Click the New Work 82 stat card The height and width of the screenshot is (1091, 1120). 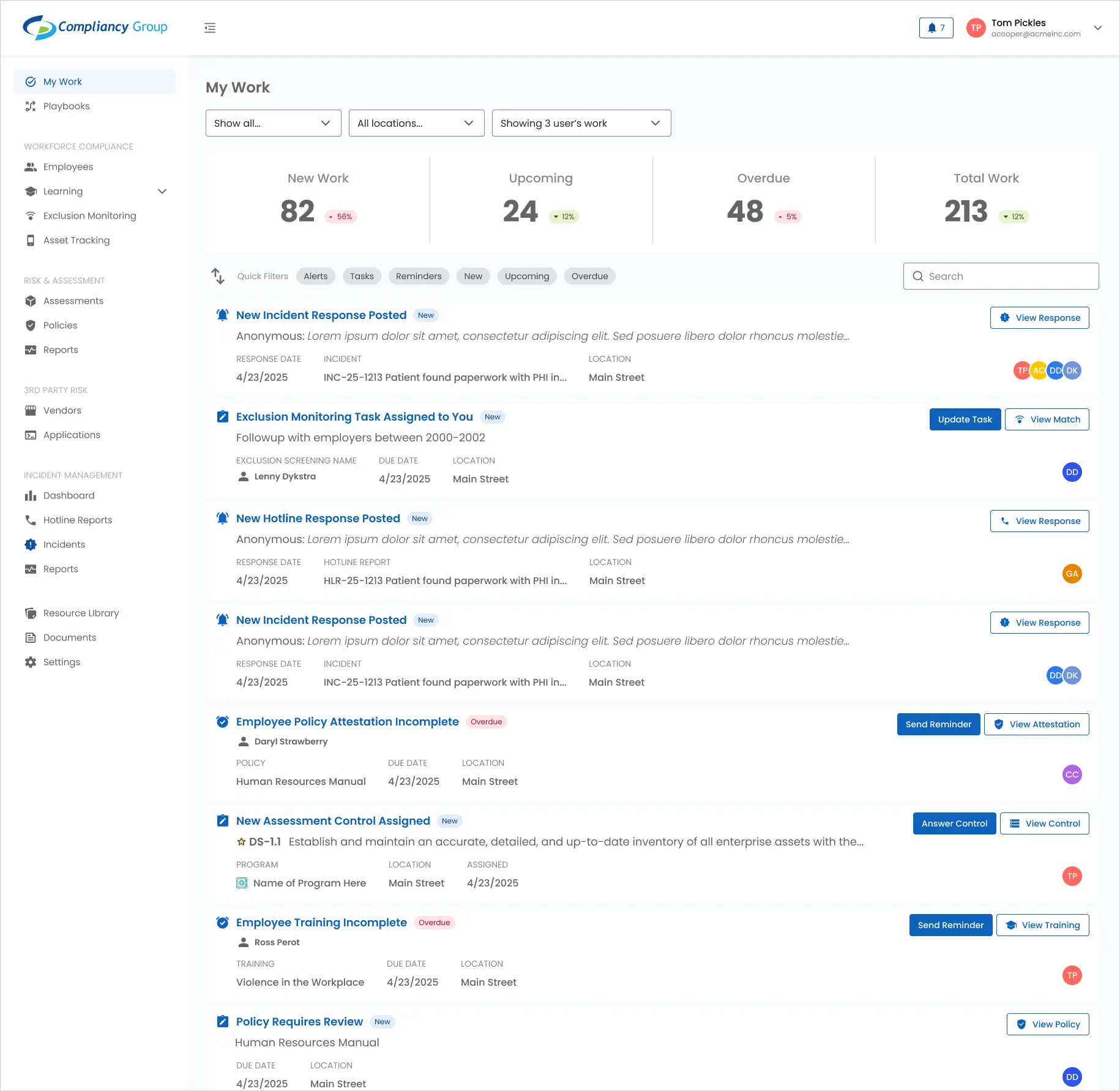tap(318, 200)
